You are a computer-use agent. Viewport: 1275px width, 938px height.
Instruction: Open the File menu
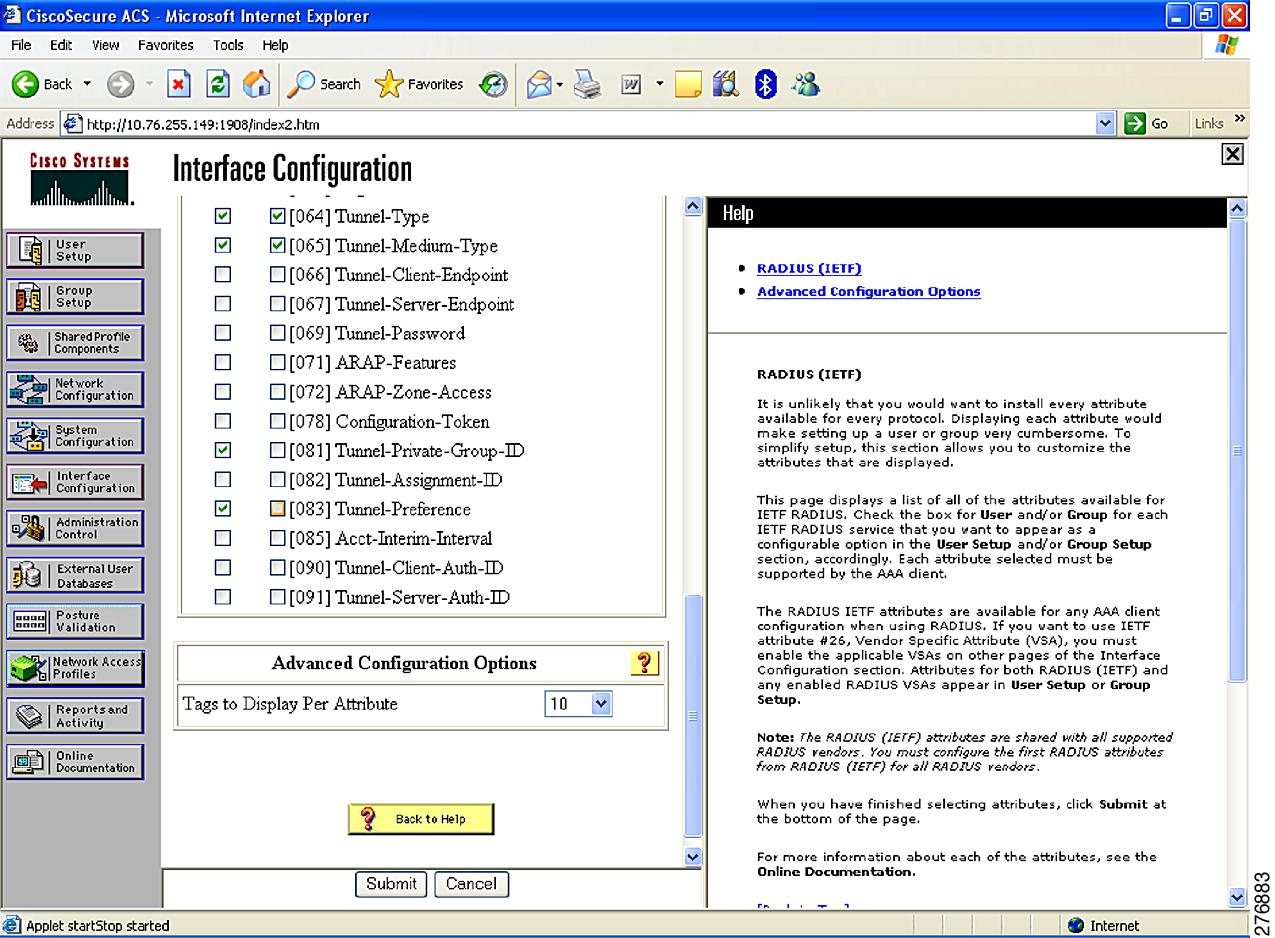coord(21,45)
